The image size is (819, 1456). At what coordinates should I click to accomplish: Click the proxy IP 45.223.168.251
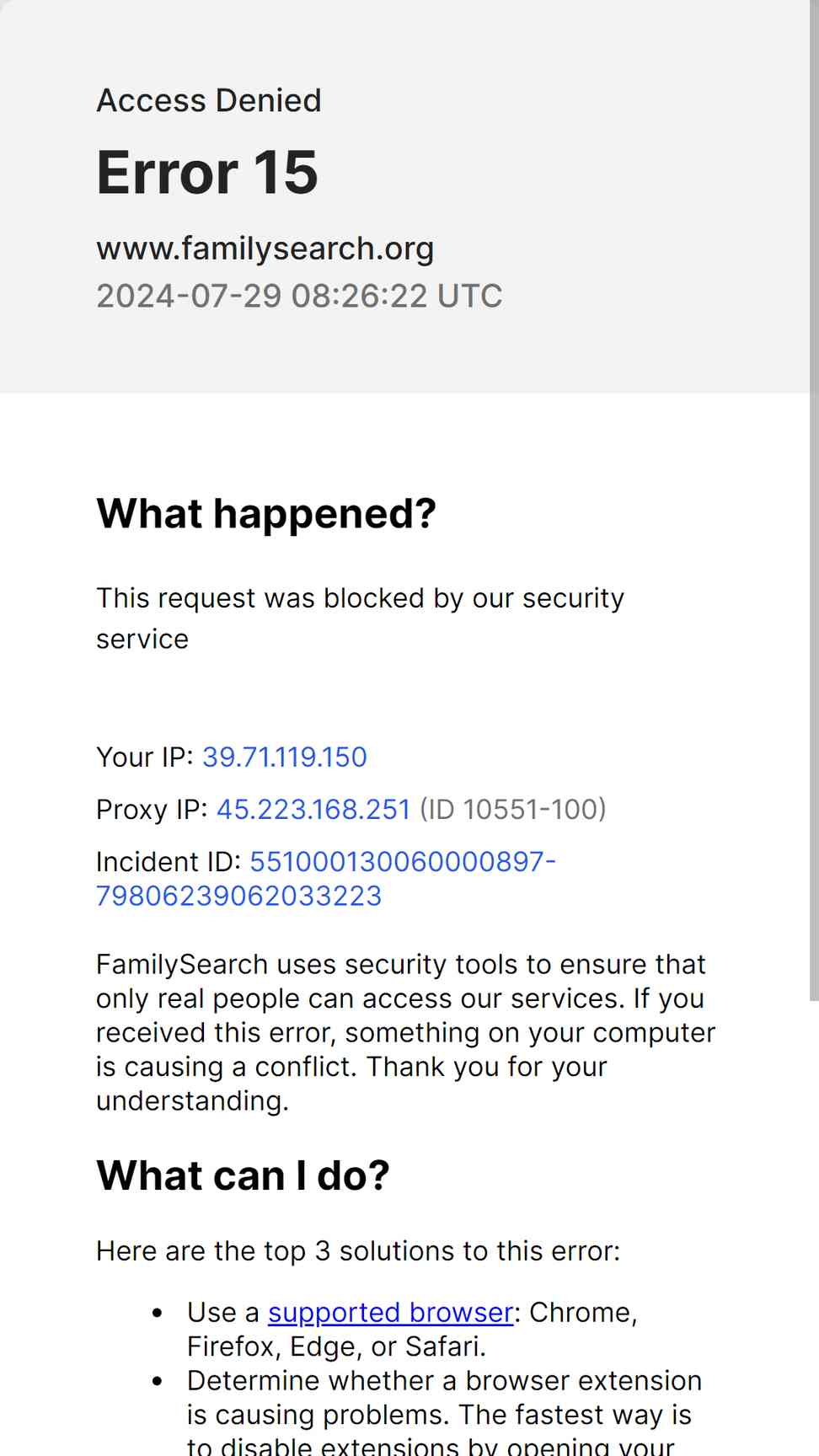(313, 809)
